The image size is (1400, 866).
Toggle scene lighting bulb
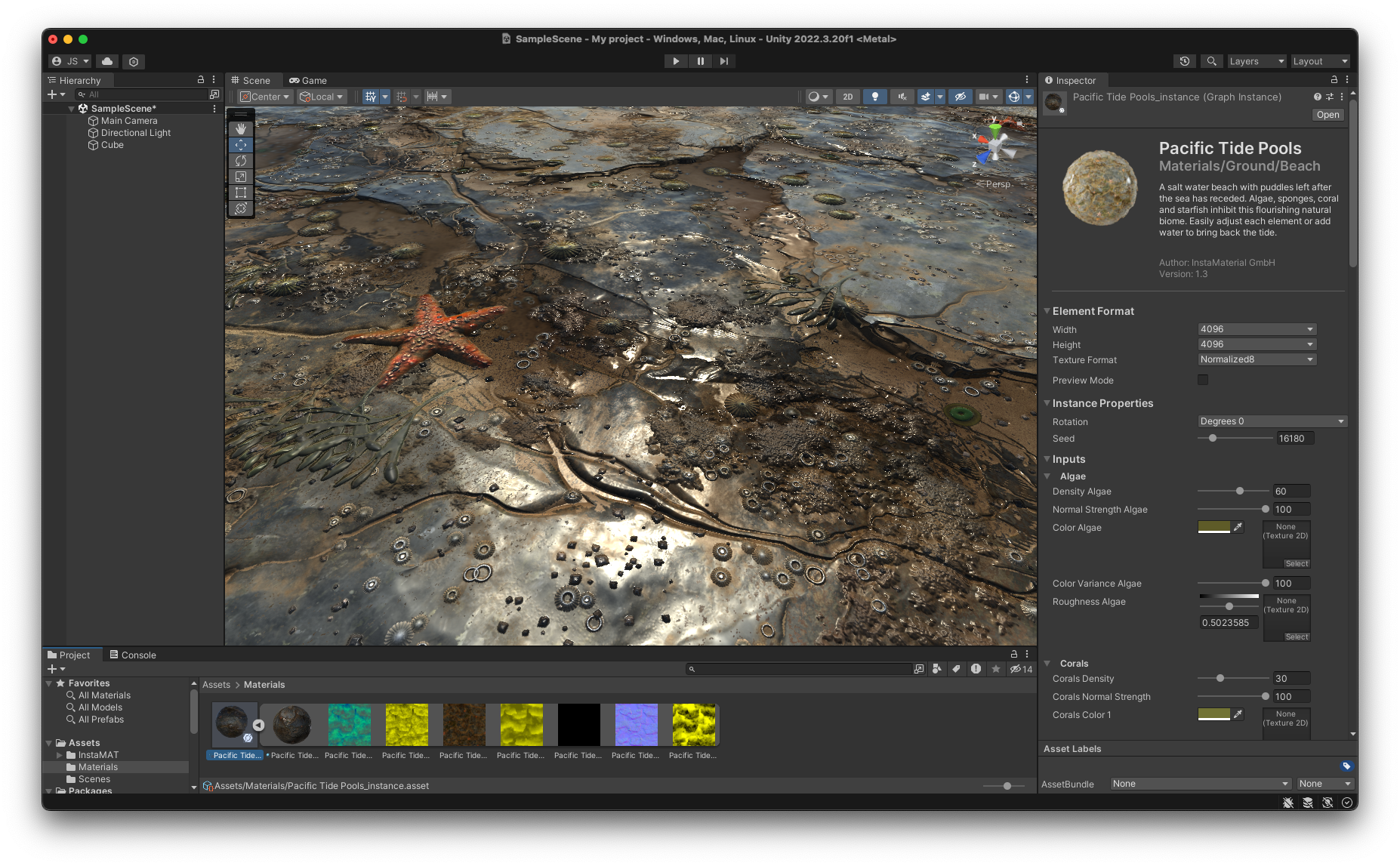[875, 97]
